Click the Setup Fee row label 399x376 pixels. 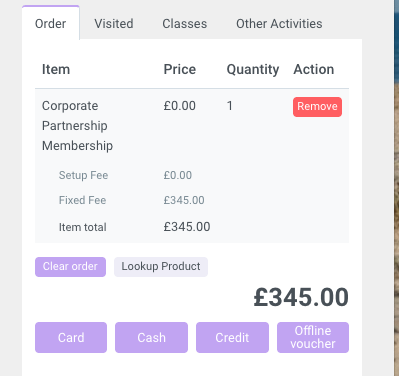click(83, 175)
